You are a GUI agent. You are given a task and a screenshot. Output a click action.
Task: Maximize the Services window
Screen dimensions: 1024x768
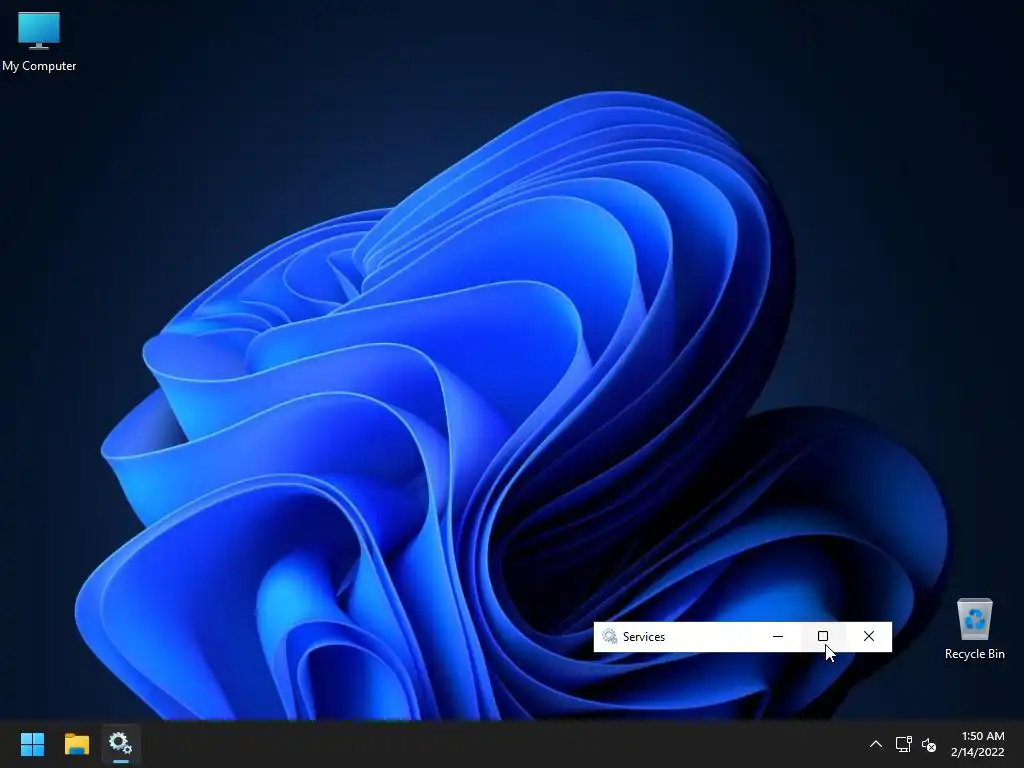tap(823, 636)
